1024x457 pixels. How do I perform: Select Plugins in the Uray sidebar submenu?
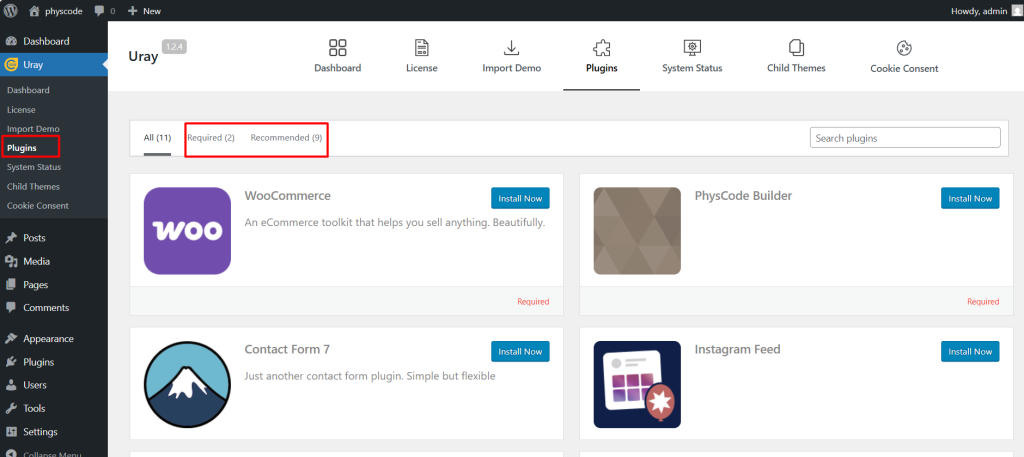(x=22, y=148)
